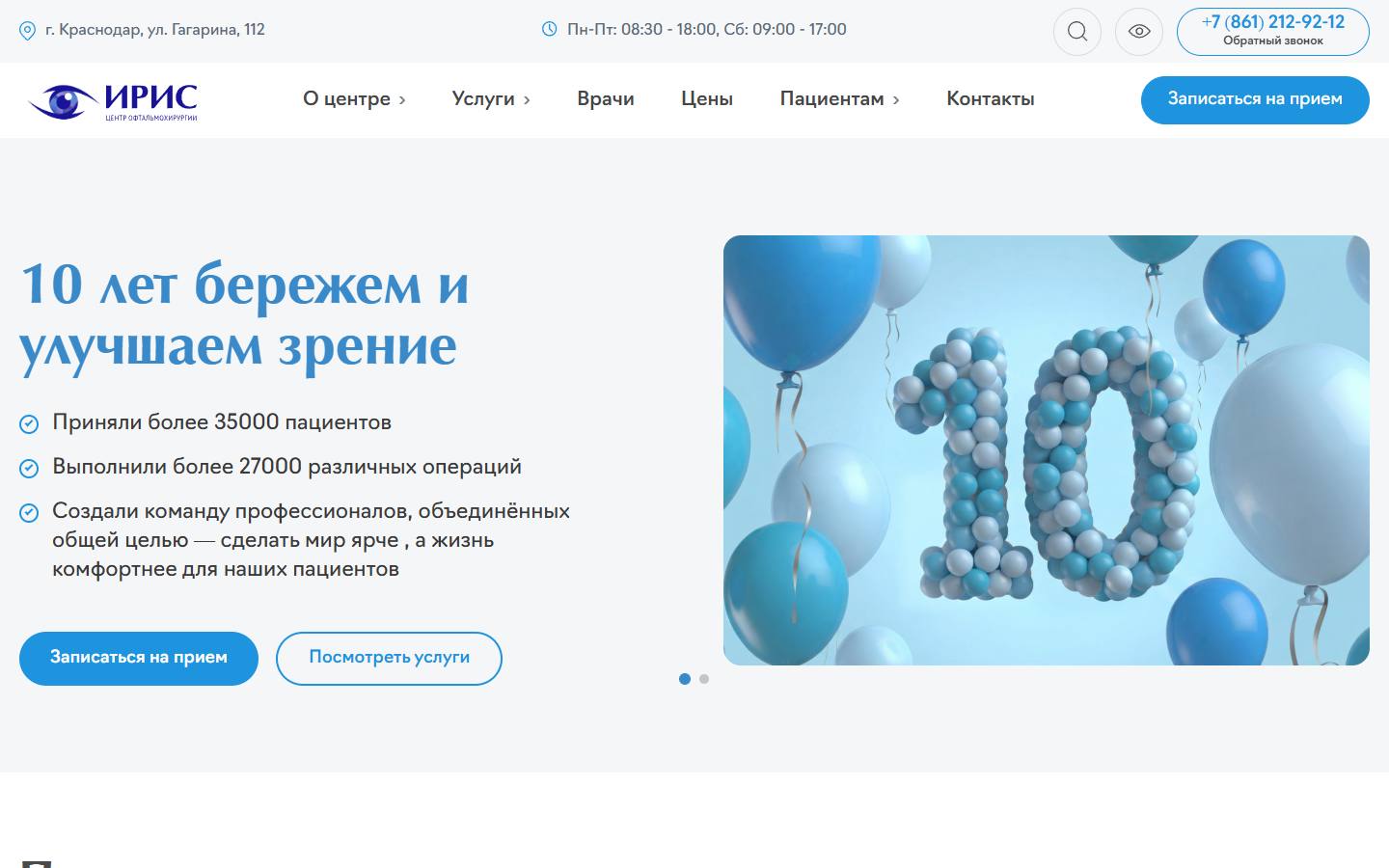This screenshot has width=1389, height=868.
Task: Click 'Посмотреть услуги' button
Action: [389, 659]
